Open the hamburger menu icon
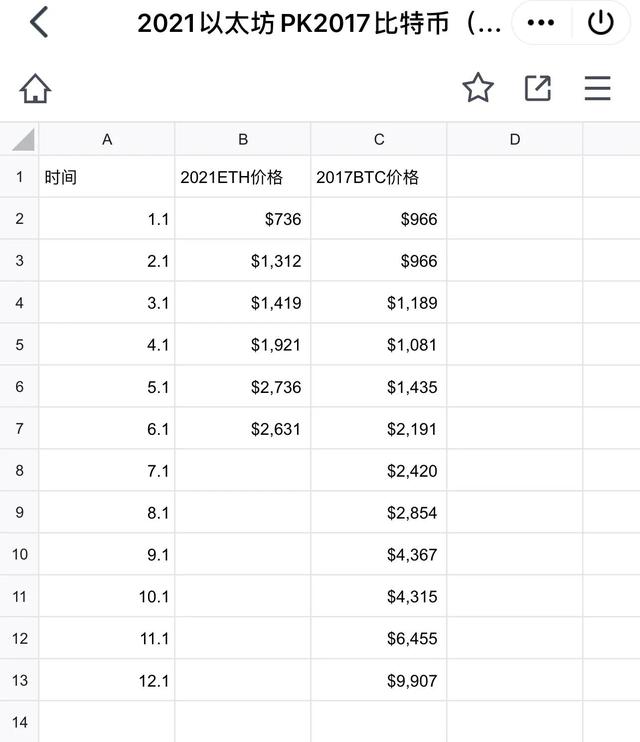The image size is (640, 742). [597, 88]
